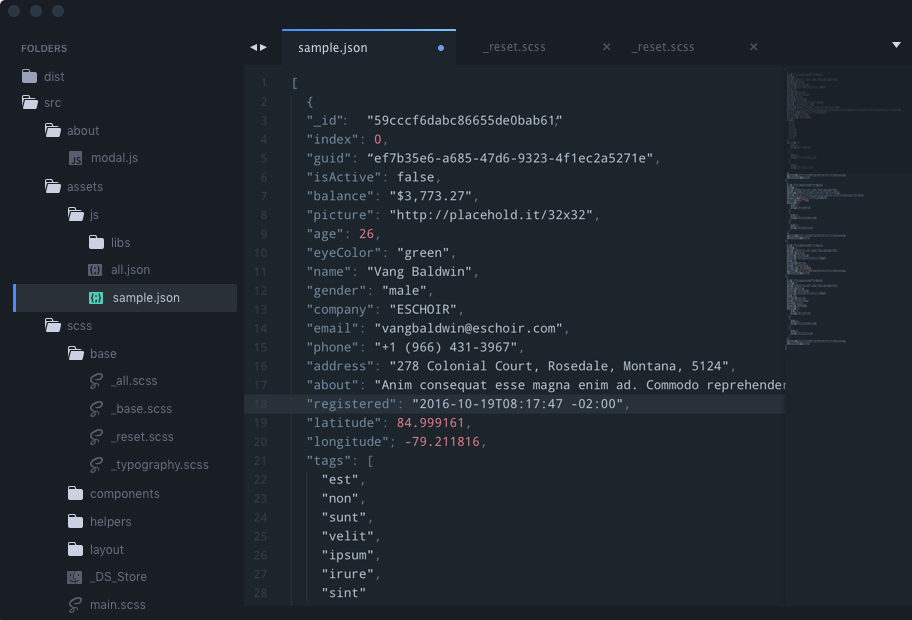The height and width of the screenshot is (620, 912).
Task: Click line number 1 in gutter
Action: click(263, 83)
